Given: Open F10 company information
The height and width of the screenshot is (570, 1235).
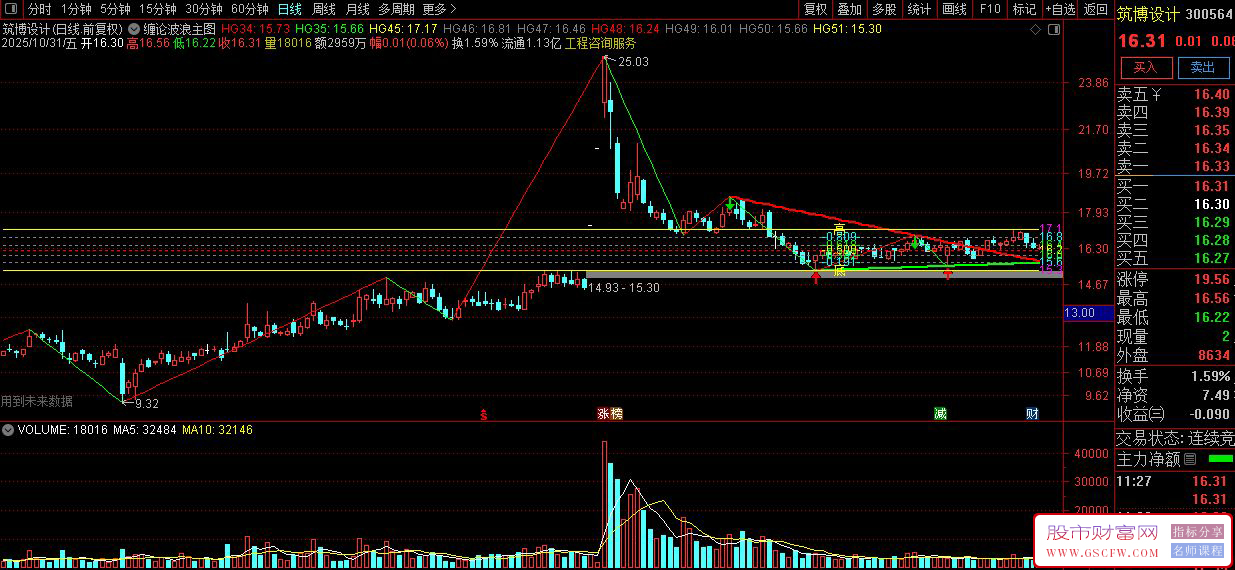Looking at the screenshot, I should (990, 9).
